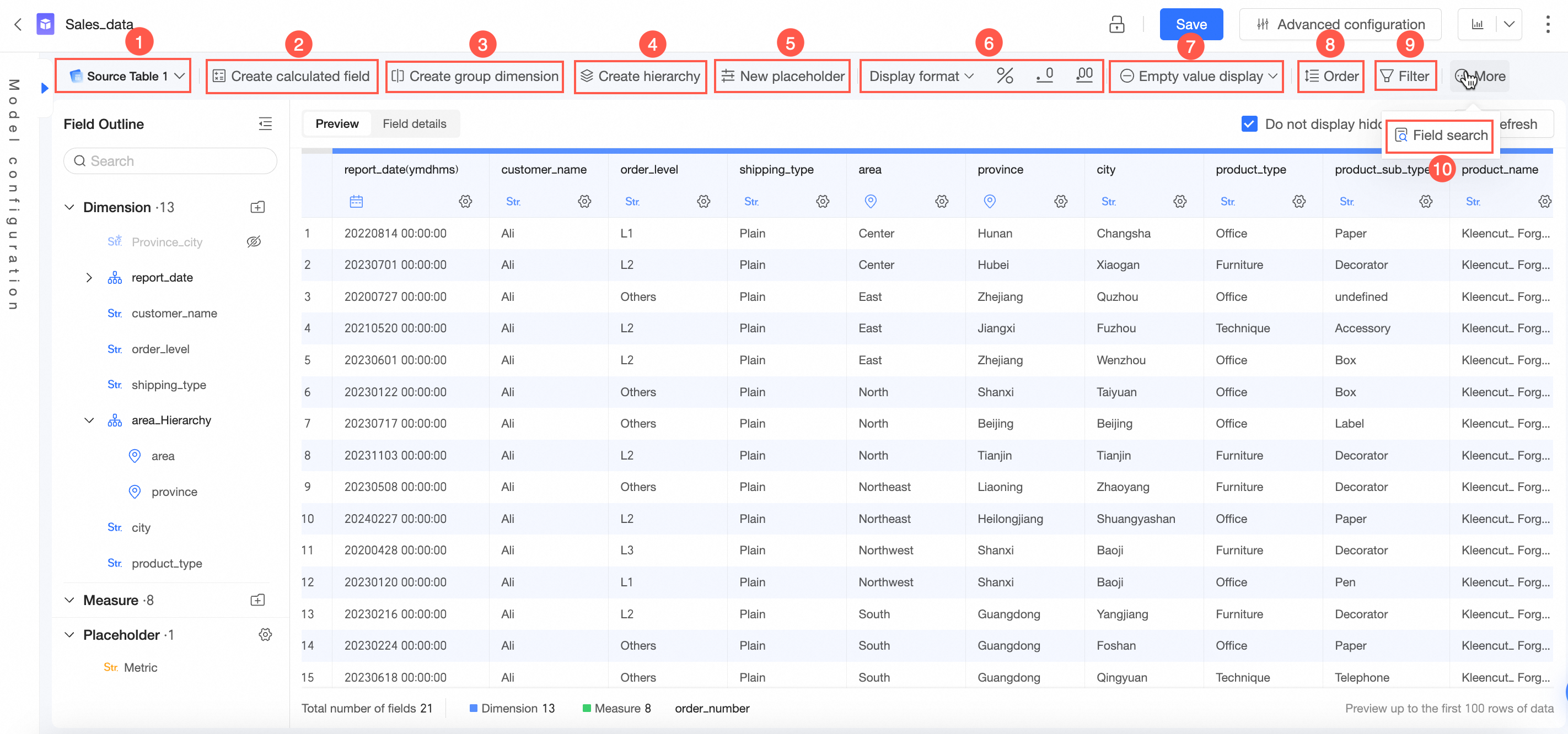Click the back arrow beside Sales_data

(x=18, y=24)
